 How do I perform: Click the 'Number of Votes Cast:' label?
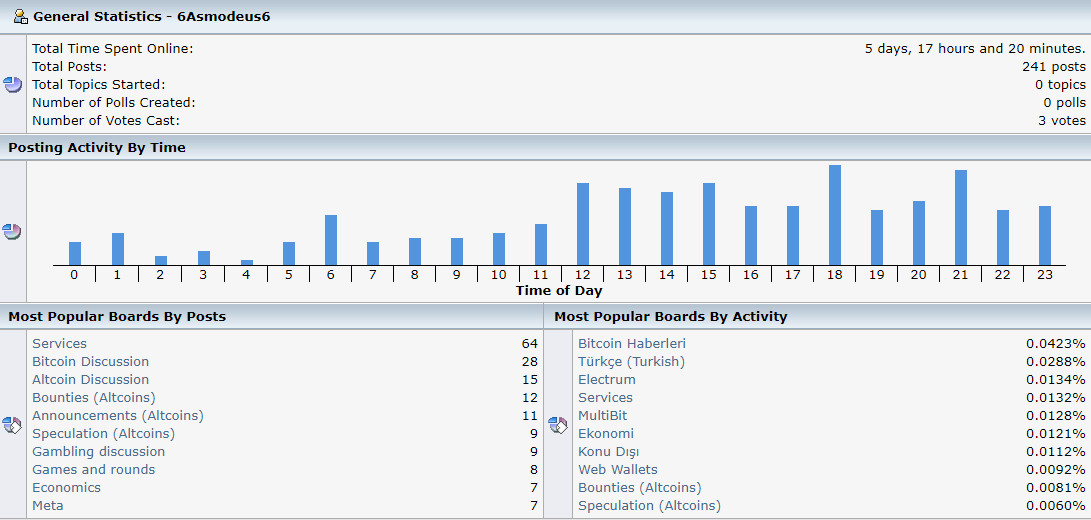point(106,120)
